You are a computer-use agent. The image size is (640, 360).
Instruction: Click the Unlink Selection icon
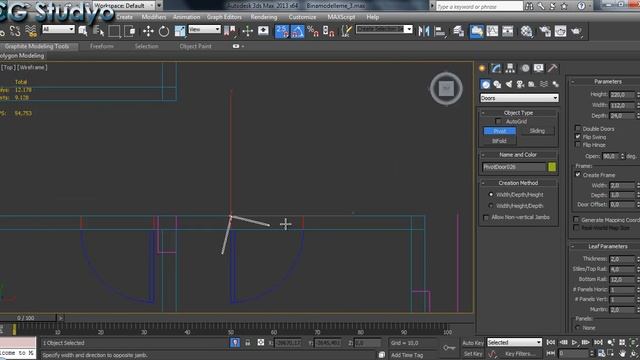[x=15, y=31]
